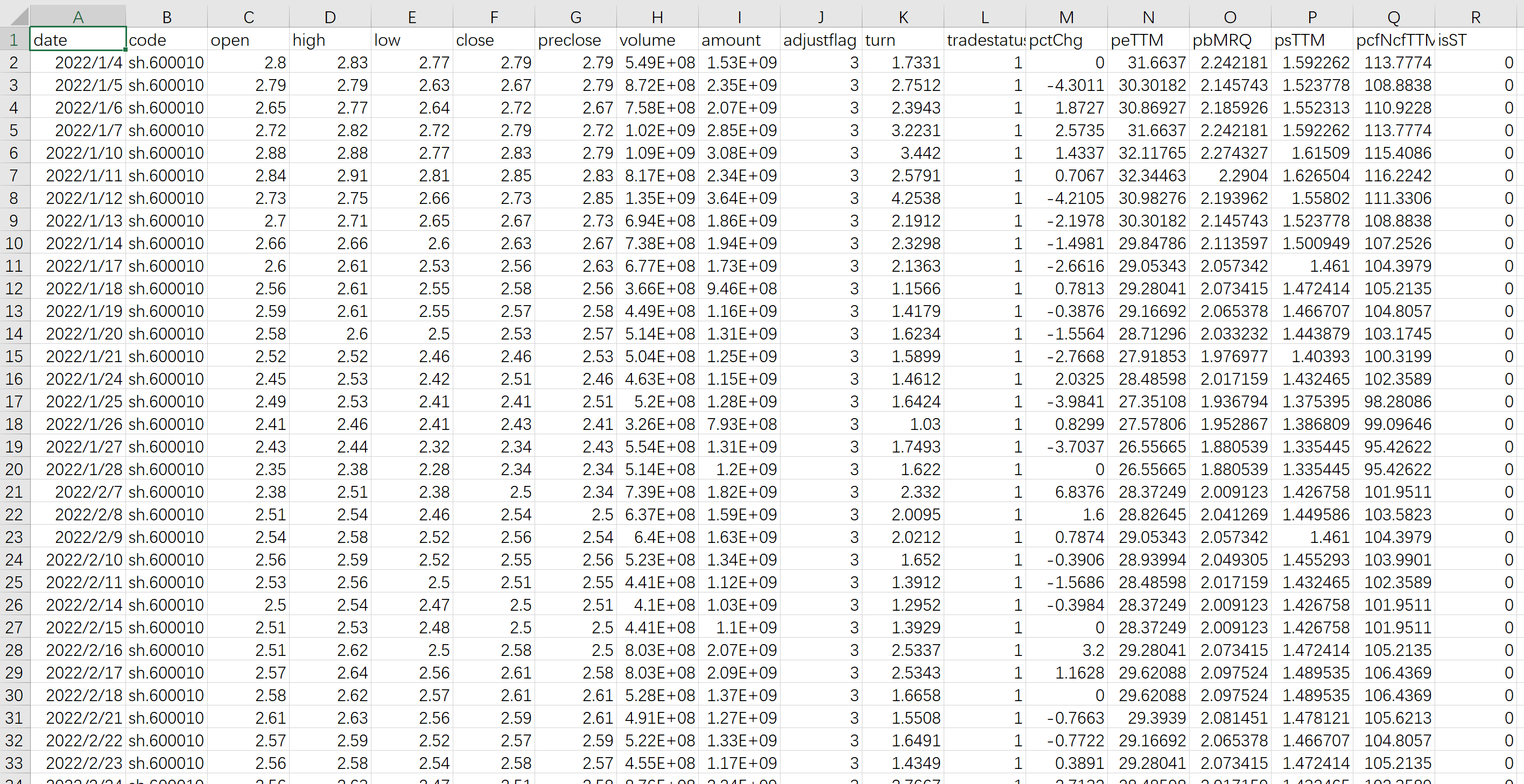This screenshot has width=1524, height=784.
Task: Select pbMRQ value 2.2904
Action: (x=1230, y=175)
